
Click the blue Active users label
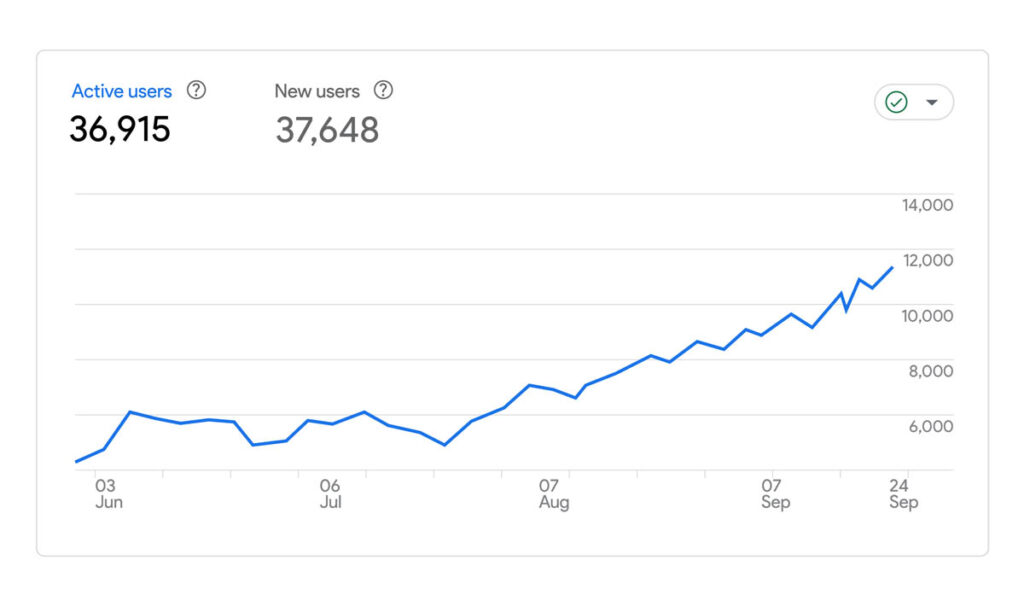click(x=121, y=91)
